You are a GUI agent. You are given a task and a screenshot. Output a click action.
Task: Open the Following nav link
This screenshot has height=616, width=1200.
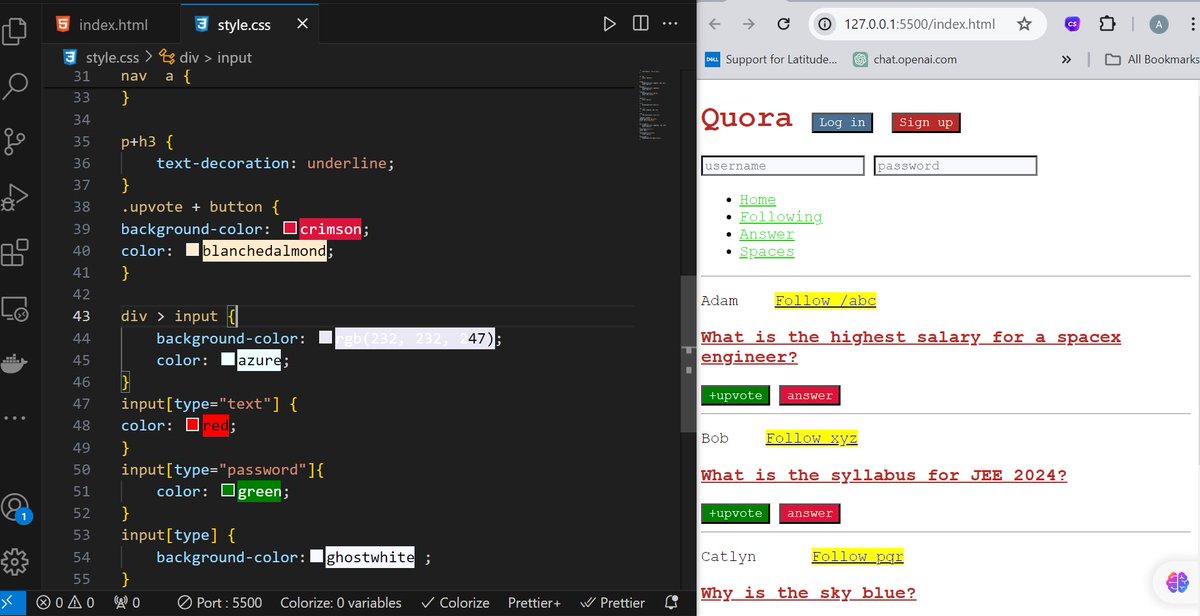(x=781, y=217)
